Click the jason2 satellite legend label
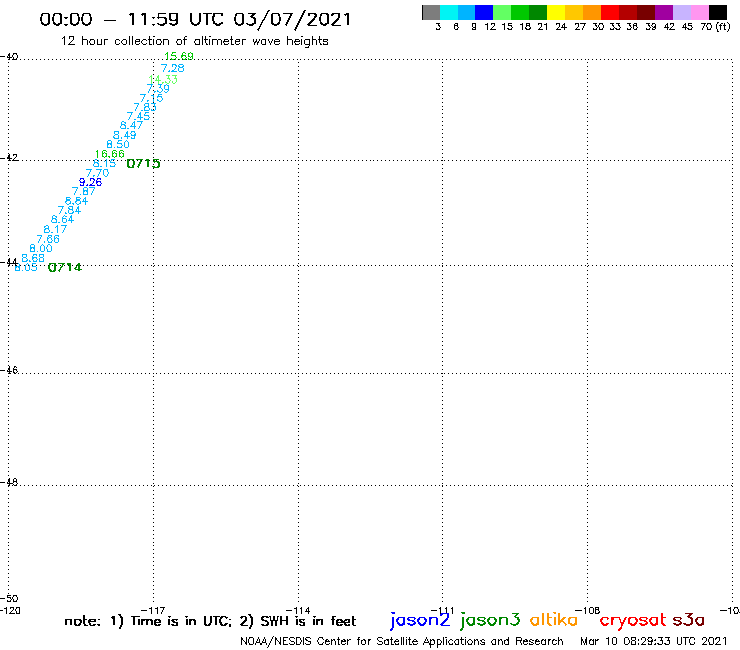Image resolution: width=740 pixels, height=650 pixels. coord(420,620)
